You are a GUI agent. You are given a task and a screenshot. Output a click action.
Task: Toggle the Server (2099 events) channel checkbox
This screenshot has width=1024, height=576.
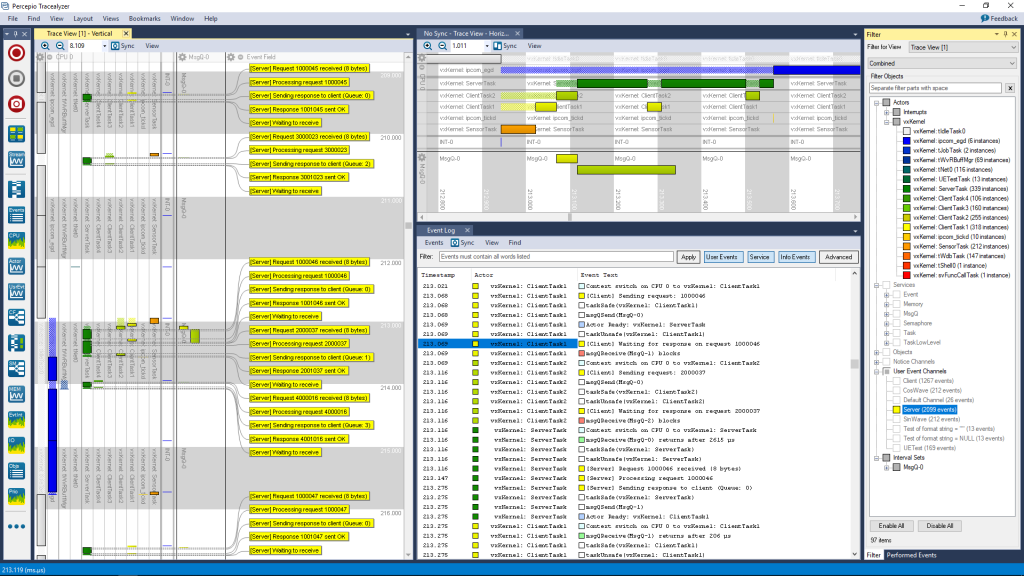897,409
